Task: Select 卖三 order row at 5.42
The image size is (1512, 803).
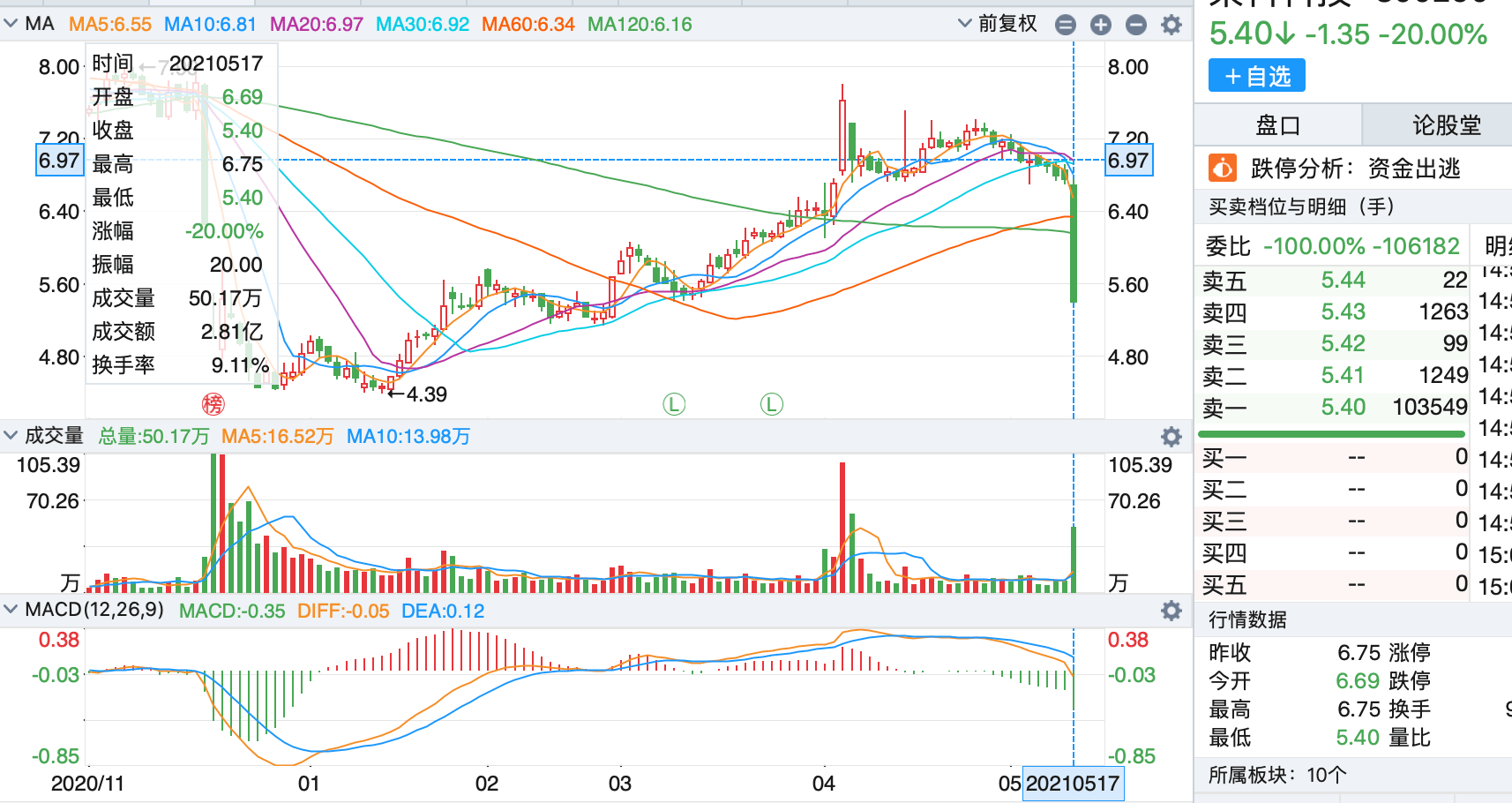Action: pyautogui.click(x=1332, y=343)
